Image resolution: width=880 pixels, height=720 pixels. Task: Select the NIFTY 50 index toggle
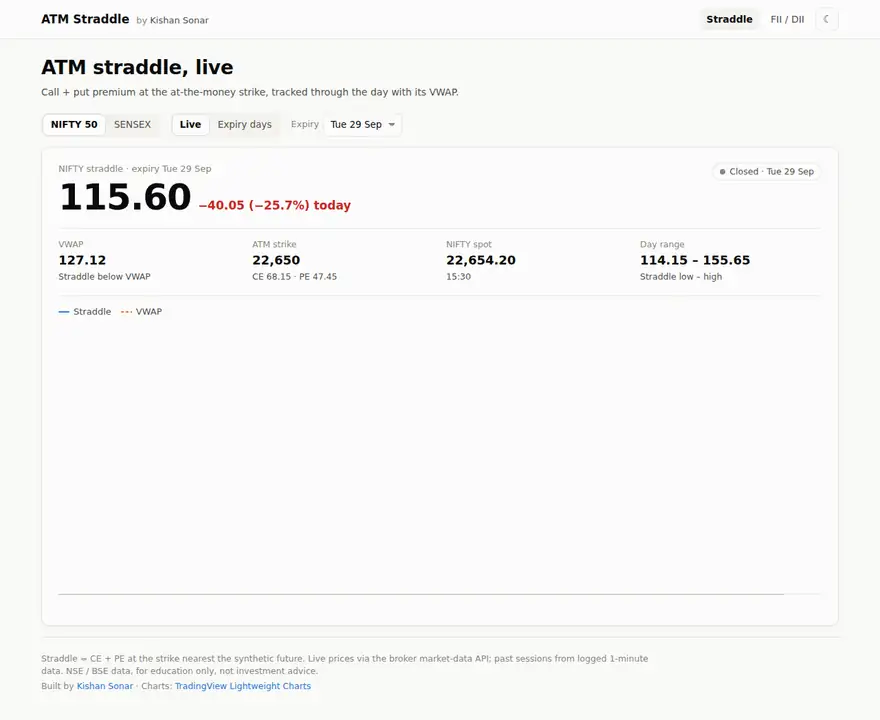(74, 125)
